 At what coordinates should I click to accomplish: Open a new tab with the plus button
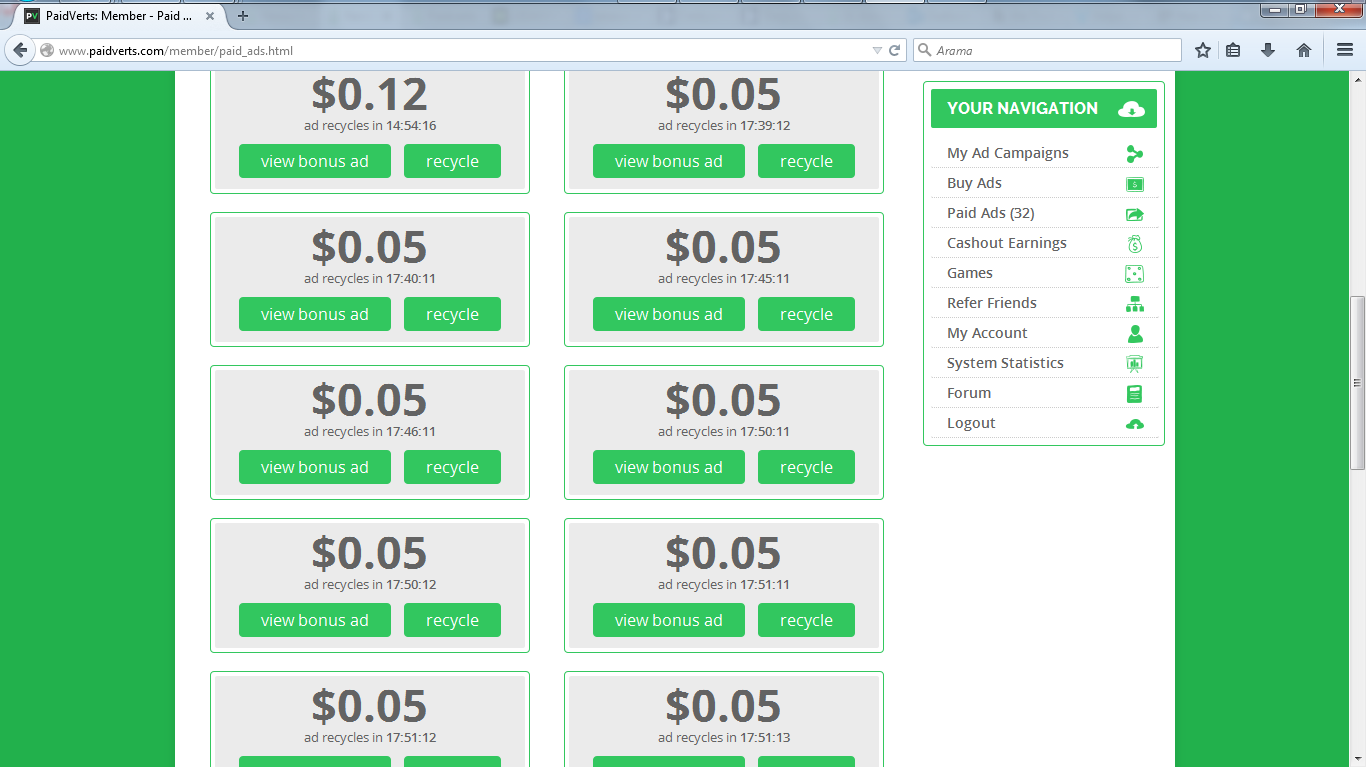[243, 16]
